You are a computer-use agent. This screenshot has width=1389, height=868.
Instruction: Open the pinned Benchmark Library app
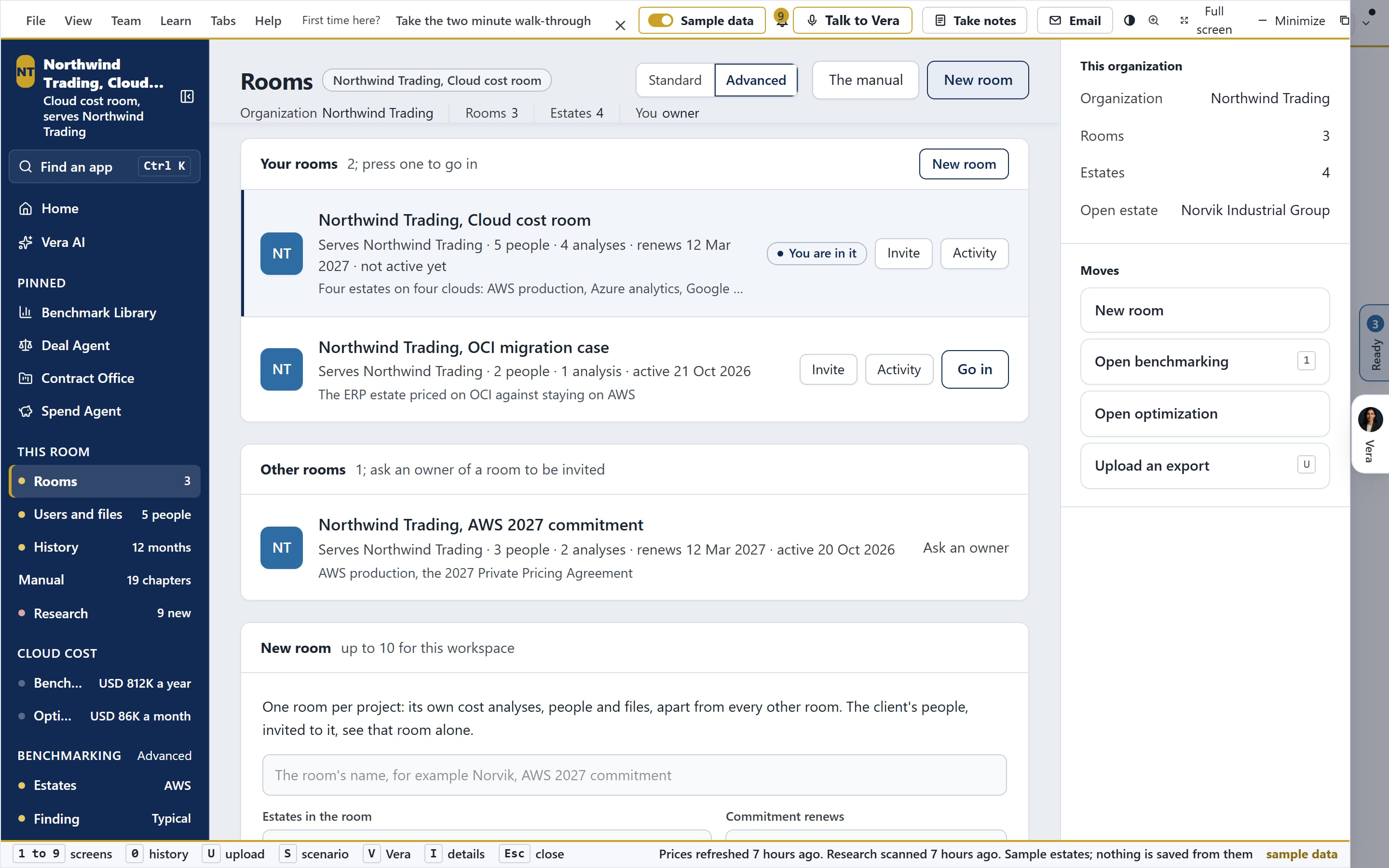(105, 312)
